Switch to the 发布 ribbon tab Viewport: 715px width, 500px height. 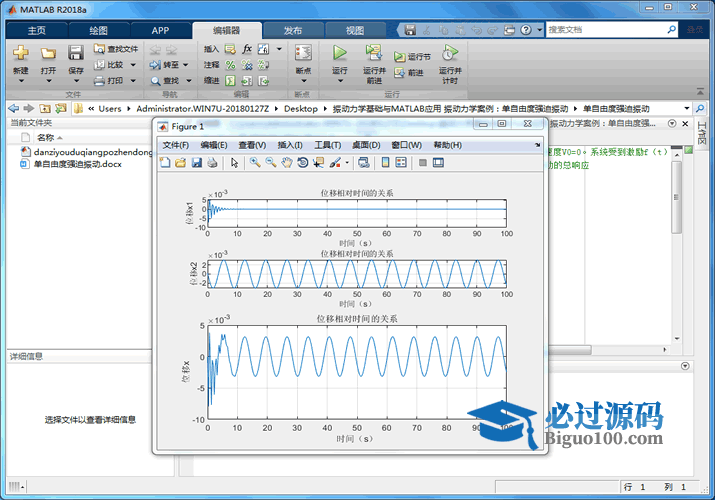[293, 31]
